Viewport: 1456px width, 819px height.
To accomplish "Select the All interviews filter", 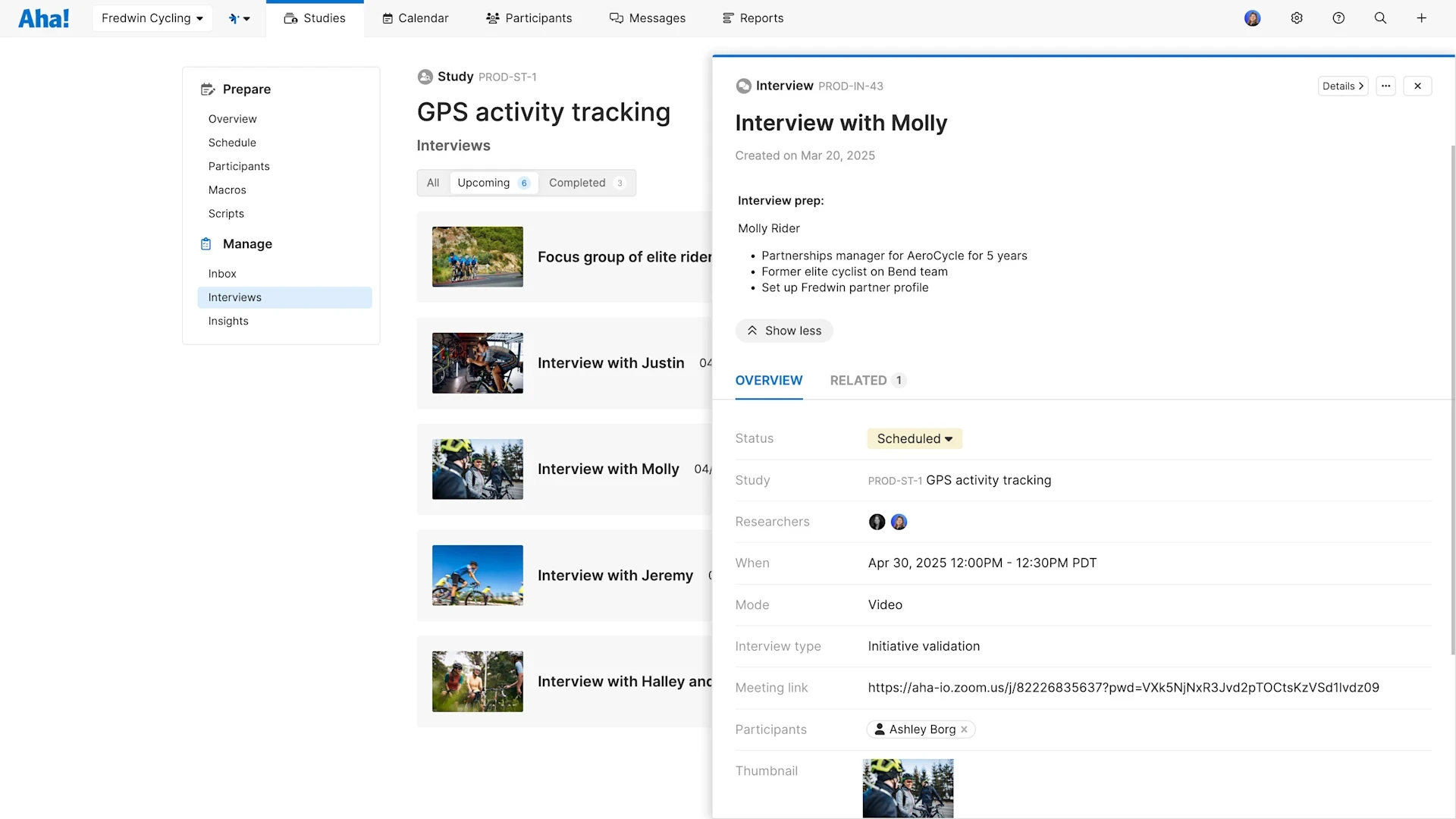I will (433, 183).
